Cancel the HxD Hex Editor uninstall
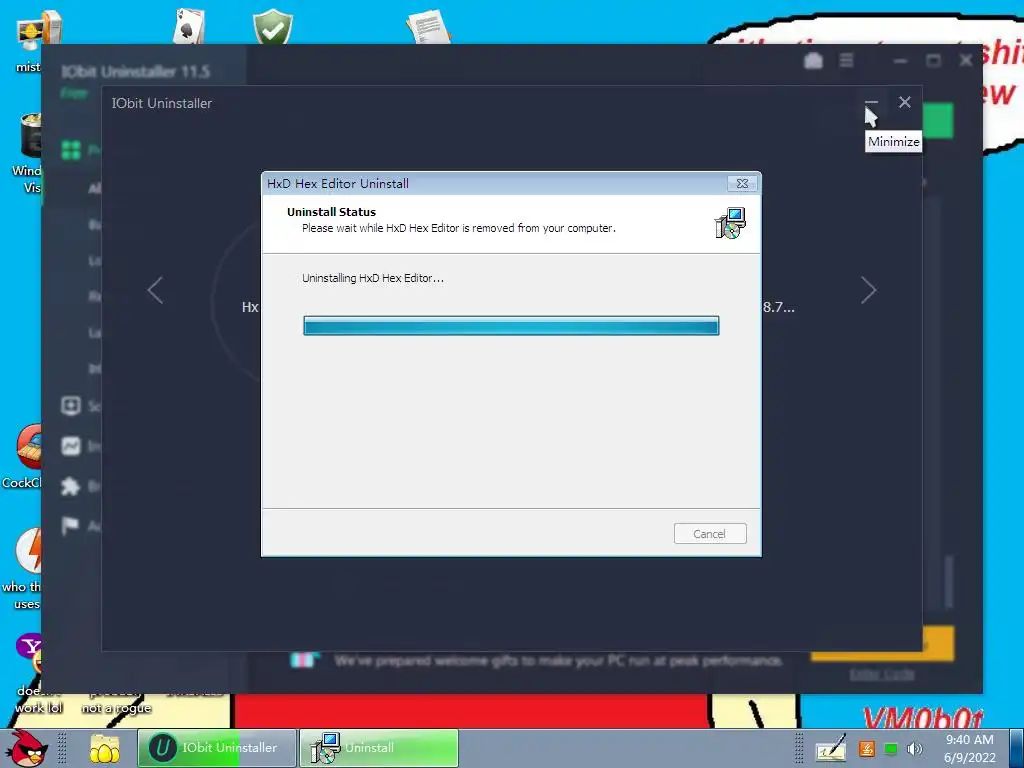The image size is (1024, 768). point(710,534)
